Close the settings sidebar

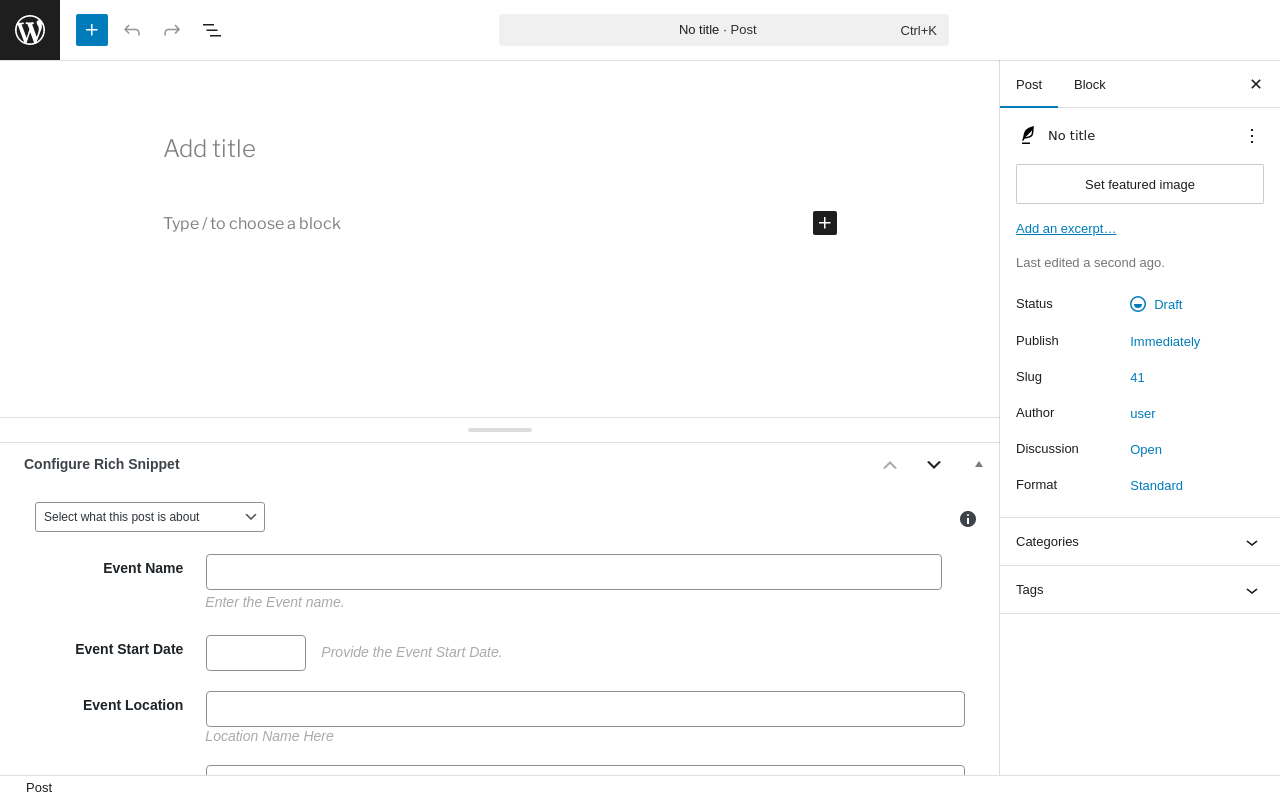coord(1256,84)
